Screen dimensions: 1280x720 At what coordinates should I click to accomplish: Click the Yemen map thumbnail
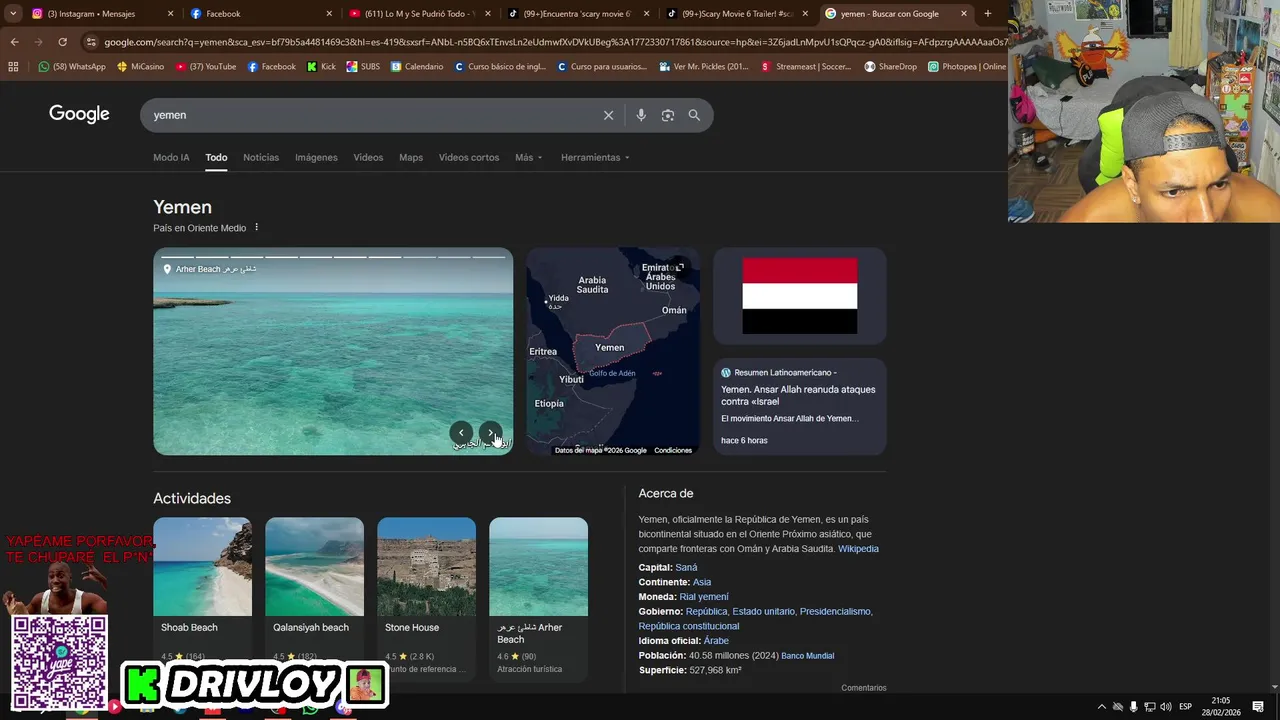[613, 351]
